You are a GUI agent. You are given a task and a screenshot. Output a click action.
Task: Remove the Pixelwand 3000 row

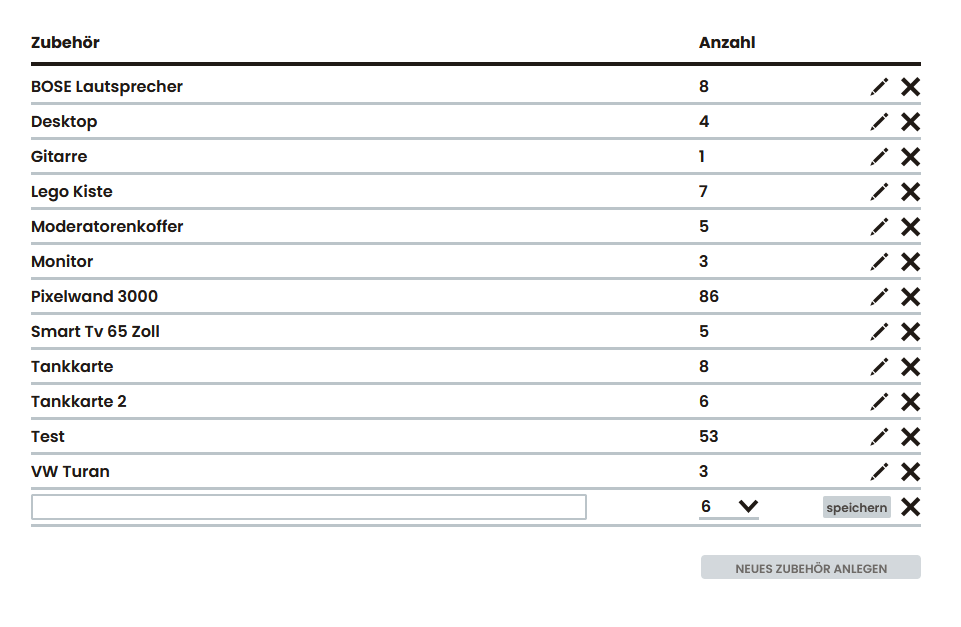[x=911, y=297]
